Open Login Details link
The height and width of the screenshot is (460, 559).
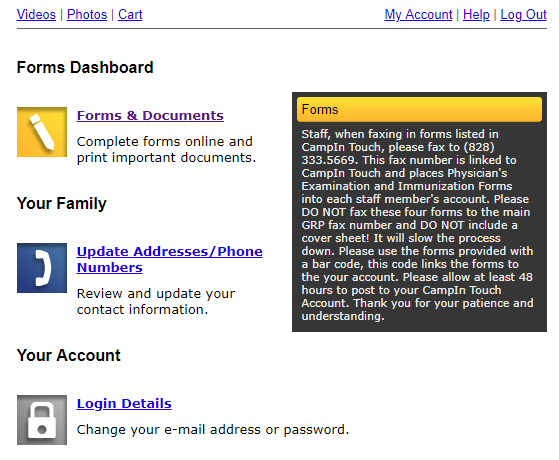[124, 404]
